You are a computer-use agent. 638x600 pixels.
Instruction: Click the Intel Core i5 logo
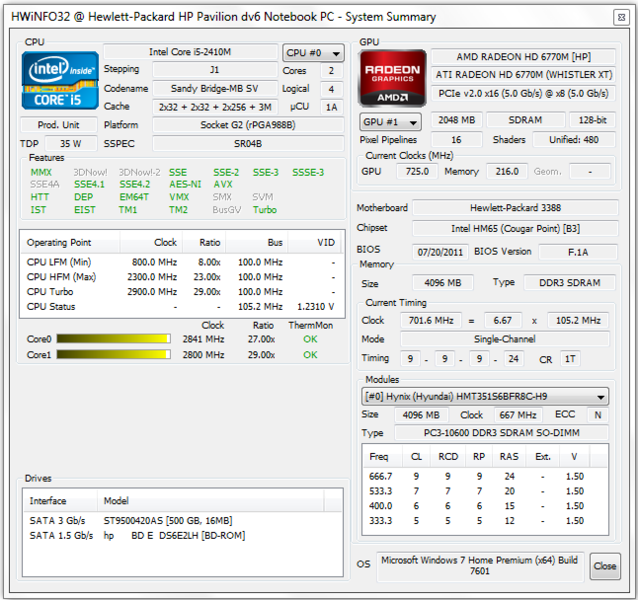coord(60,81)
